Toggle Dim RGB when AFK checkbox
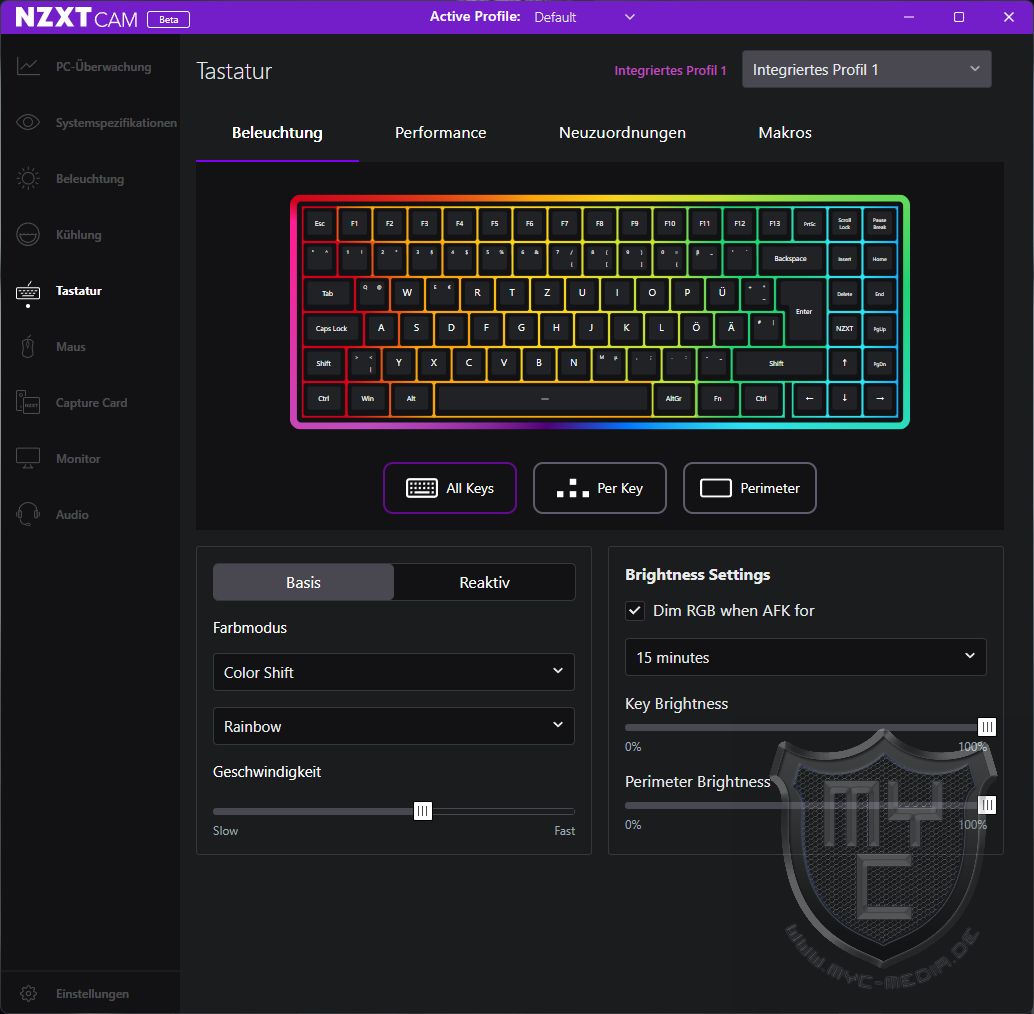 click(634, 611)
